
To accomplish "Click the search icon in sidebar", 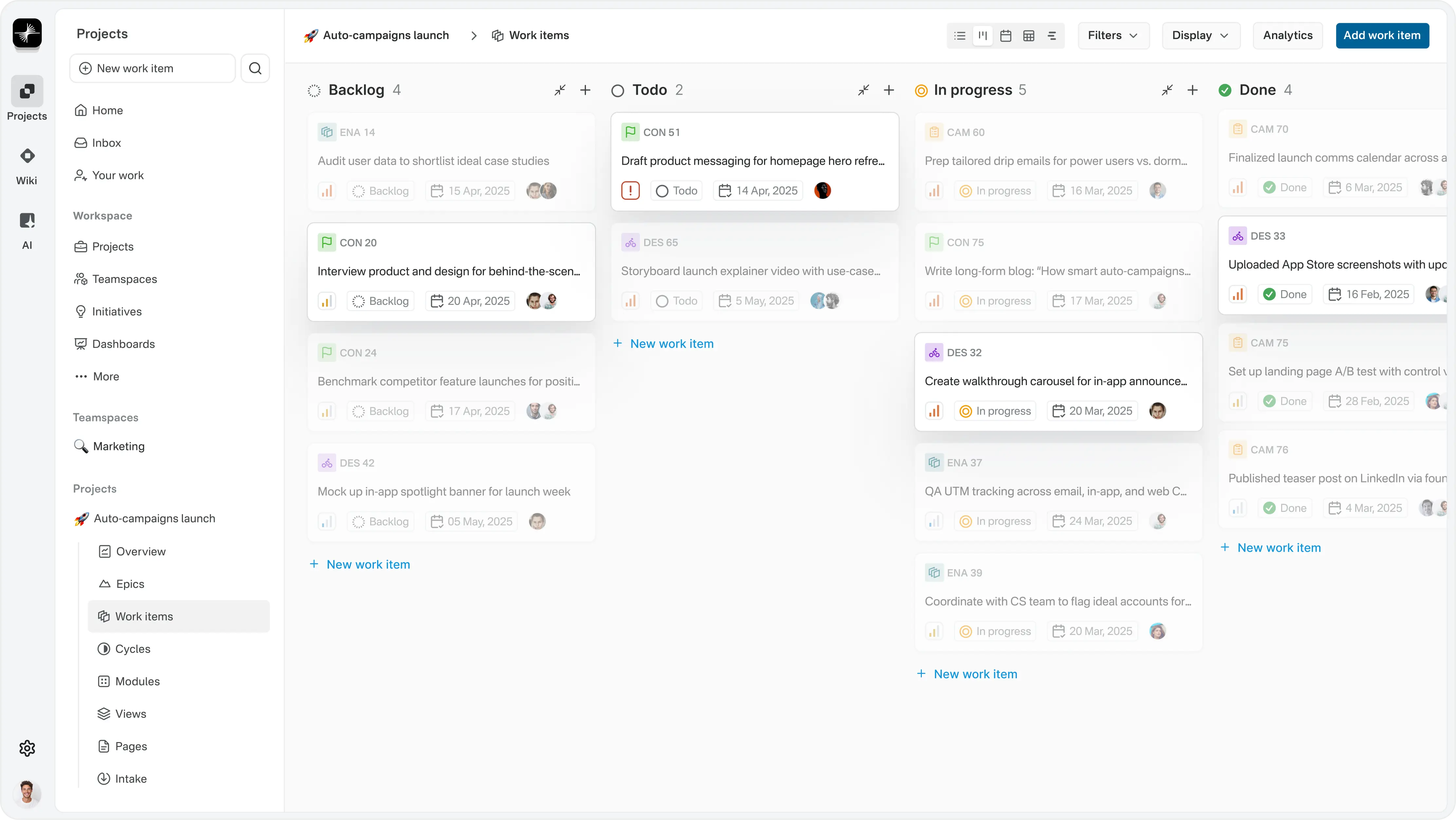I will (255, 68).
